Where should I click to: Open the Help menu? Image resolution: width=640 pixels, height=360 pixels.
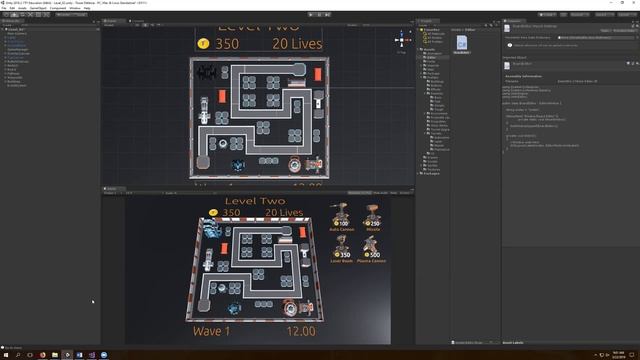(x=87, y=8)
